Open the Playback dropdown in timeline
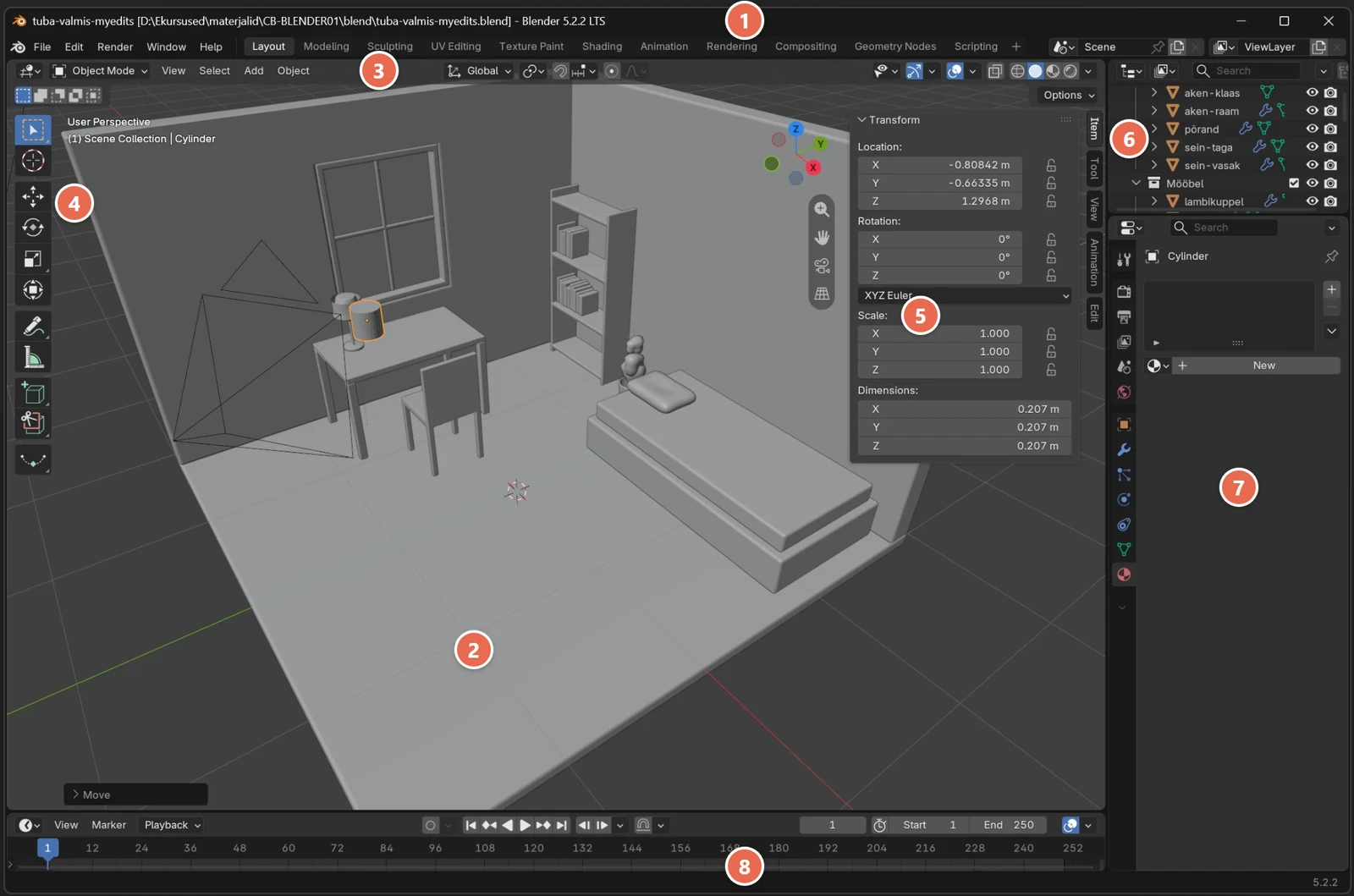Viewport: 1354px width, 896px height. (x=173, y=825)
